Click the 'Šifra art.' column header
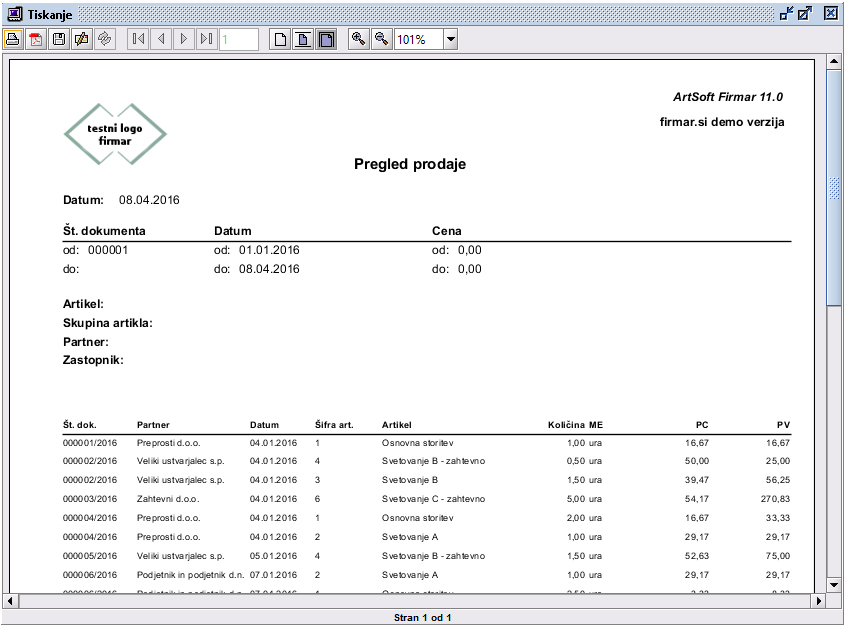847x628 pixels. click(334, 425)
